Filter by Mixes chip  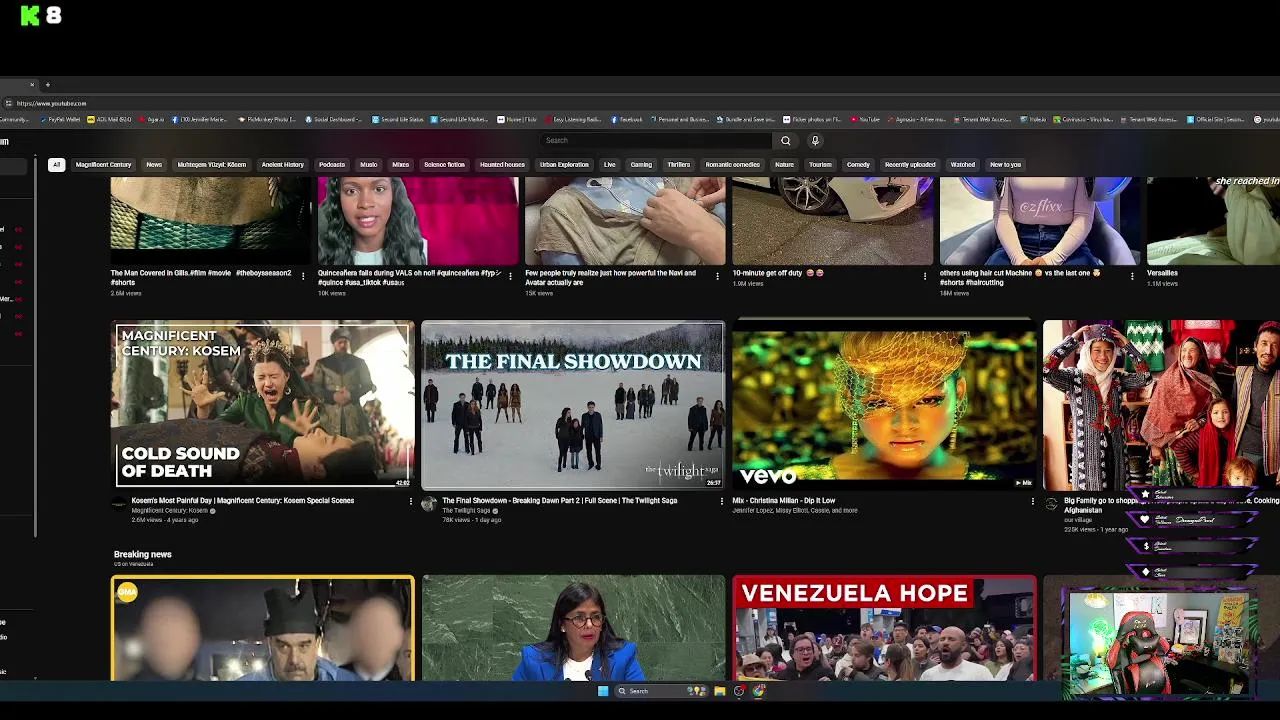[x=400, y=165]
